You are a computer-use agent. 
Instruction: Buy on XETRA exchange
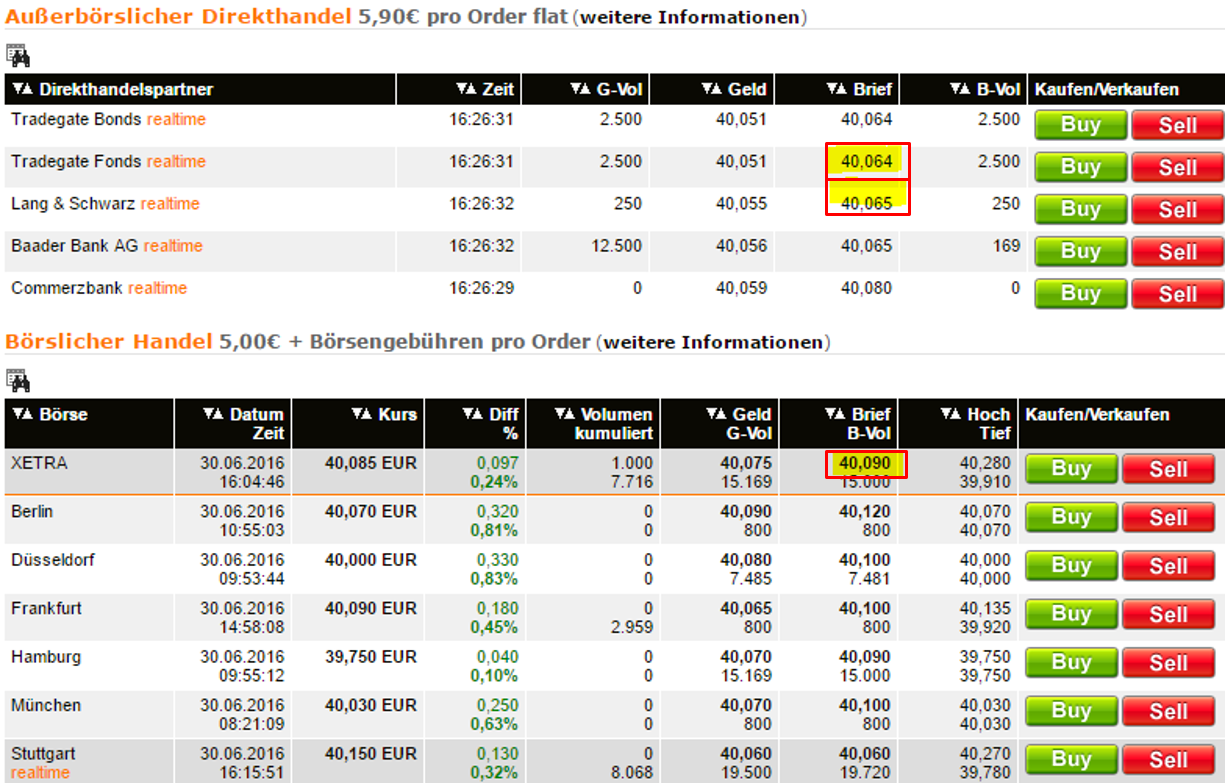click(x=1071, y=469)
